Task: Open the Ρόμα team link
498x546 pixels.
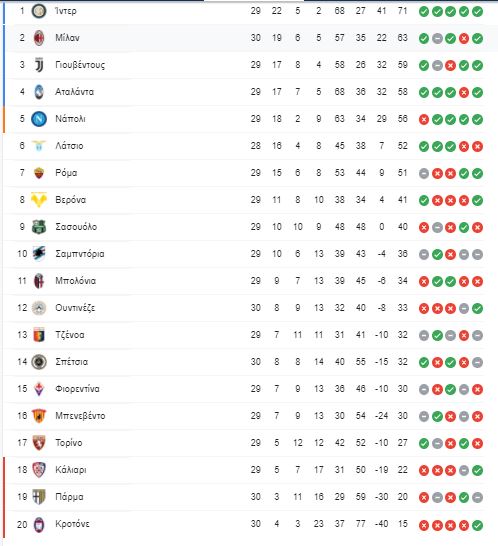Action: coord(66,173)
